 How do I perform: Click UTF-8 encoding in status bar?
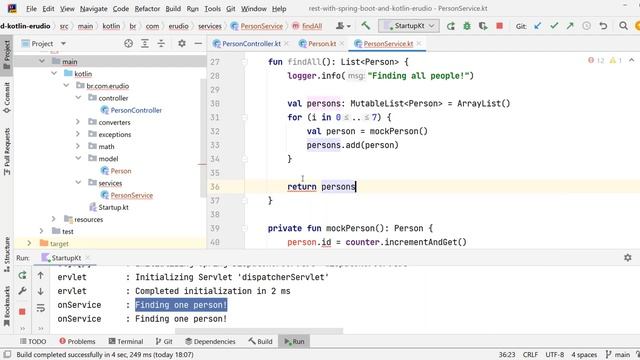[555, 355]
